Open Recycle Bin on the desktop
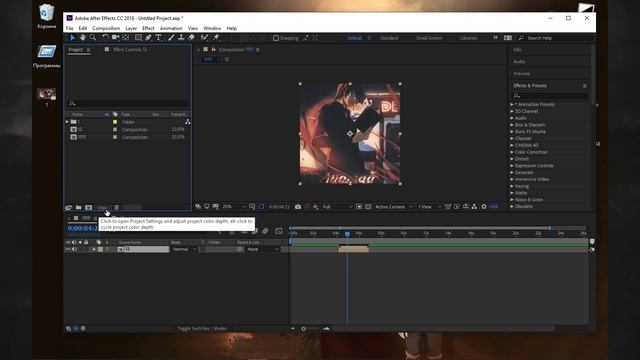Image resolution: width=640 pixels, height=360 pixels. click(47, 16)
